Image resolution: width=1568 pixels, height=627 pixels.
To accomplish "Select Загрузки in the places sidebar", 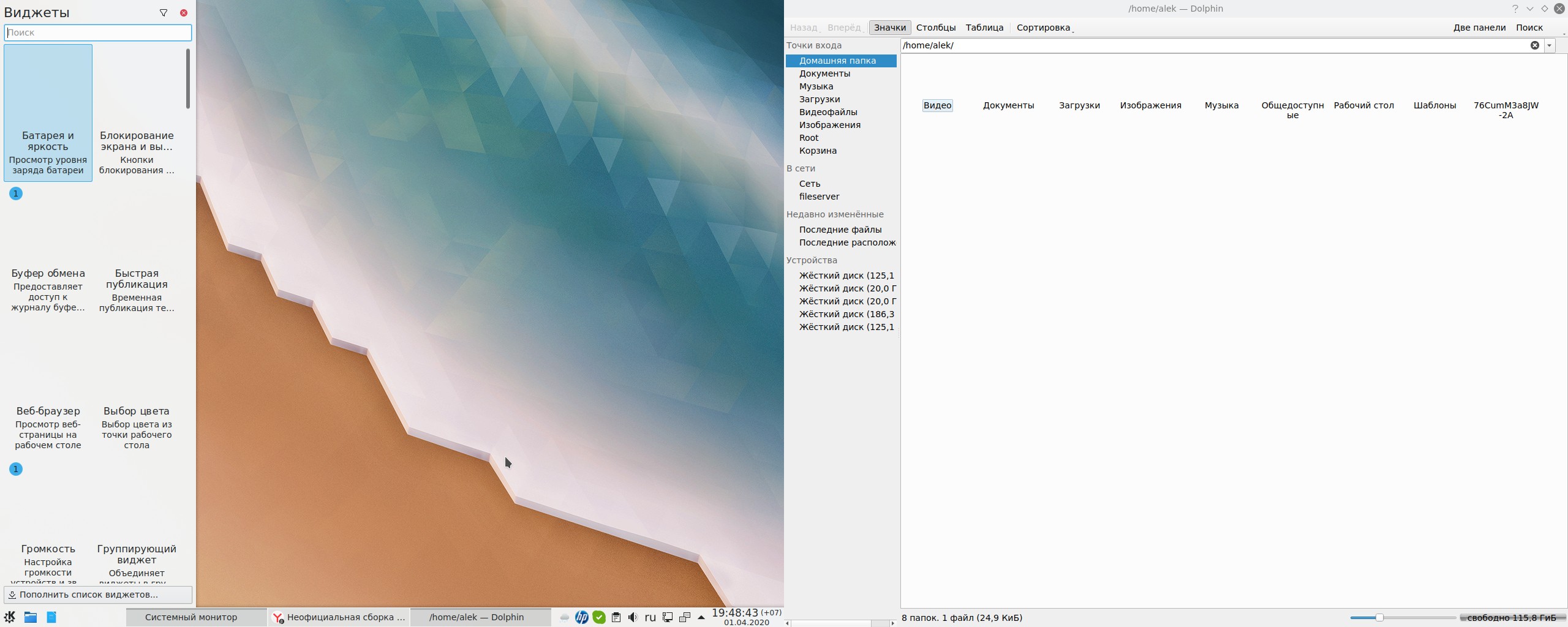I will [x=819, y=99].
